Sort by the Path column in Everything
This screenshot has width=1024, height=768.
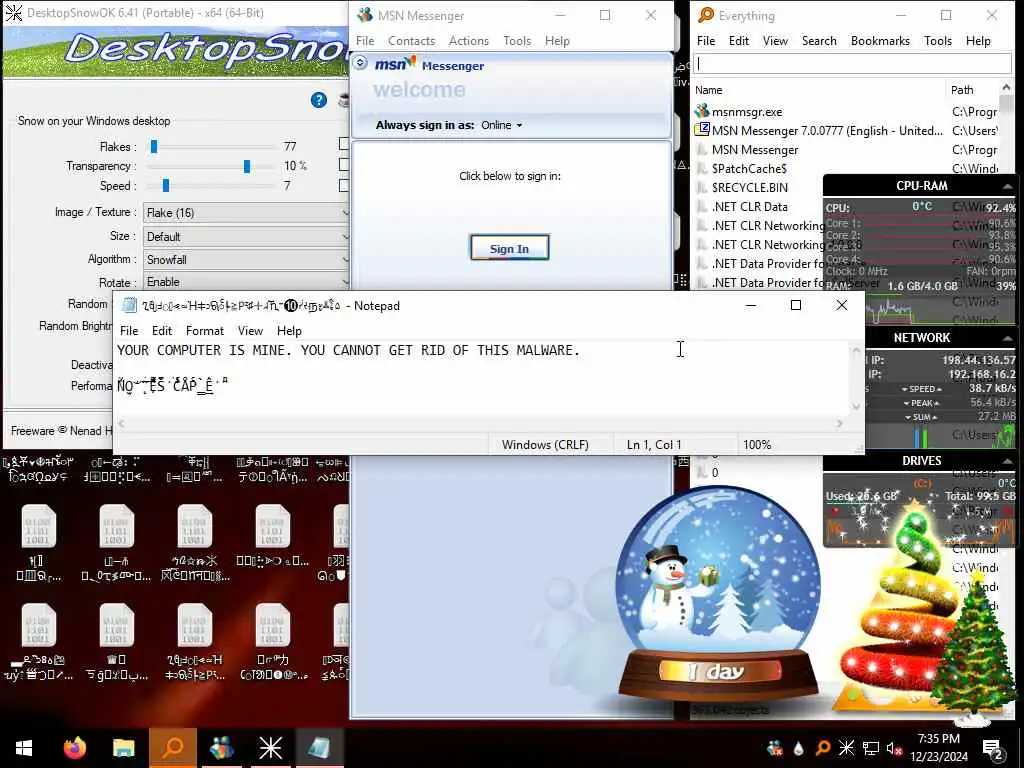point(972,90)
